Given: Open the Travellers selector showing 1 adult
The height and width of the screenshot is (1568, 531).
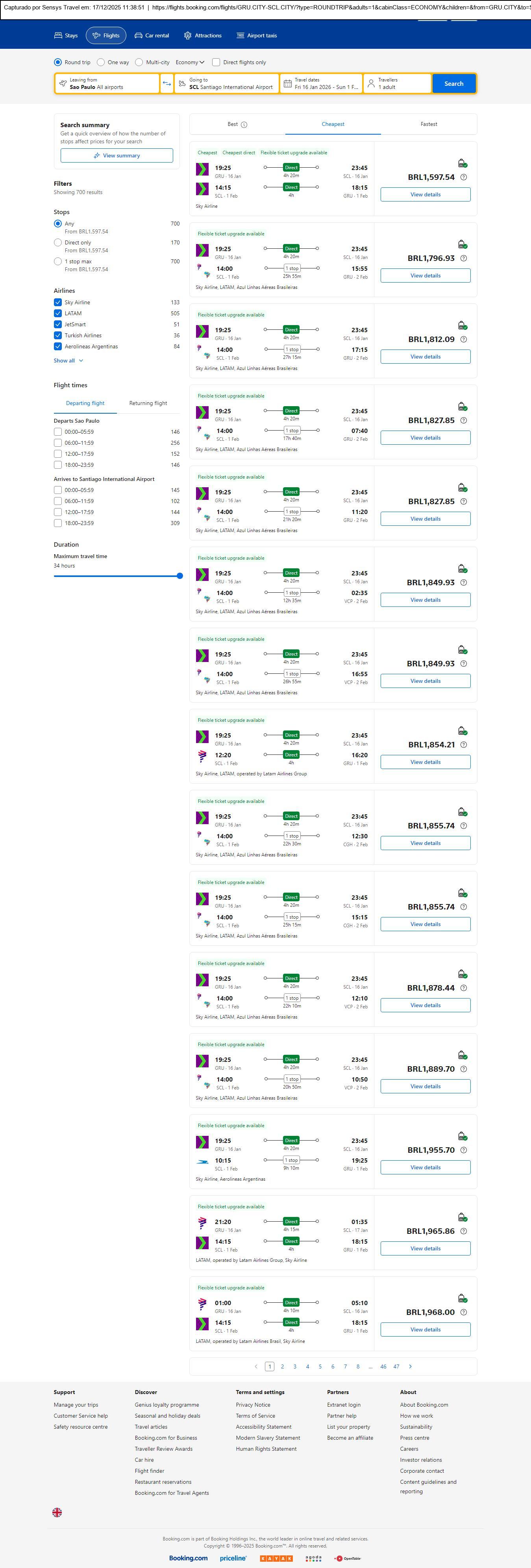Looking at the screenshot, I should click(397, 83).
